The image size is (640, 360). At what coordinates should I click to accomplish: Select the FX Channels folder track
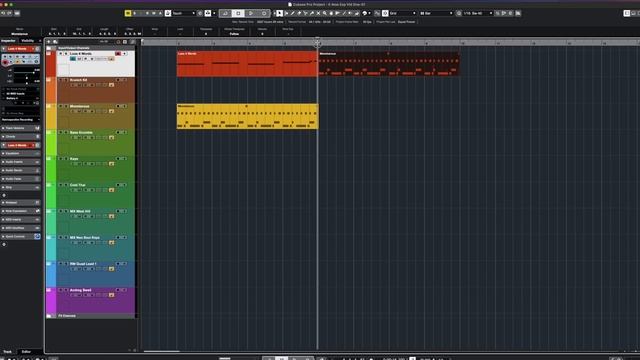(x=91, y=316)
